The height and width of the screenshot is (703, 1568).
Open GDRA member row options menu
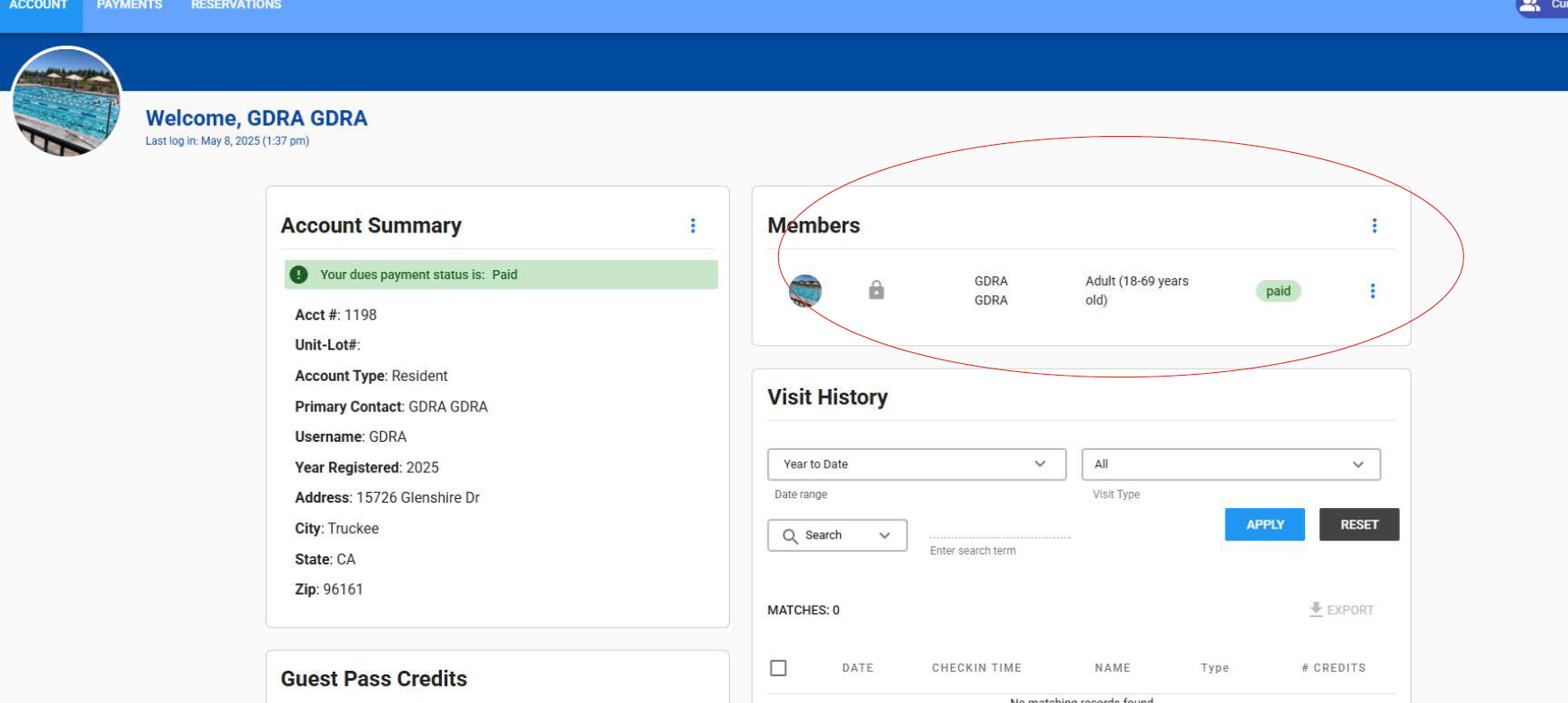pos(1372,291)
